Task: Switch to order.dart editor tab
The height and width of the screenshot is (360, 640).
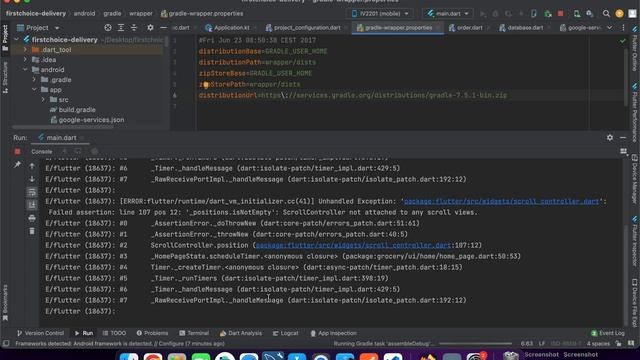Action: click(466, 28)
